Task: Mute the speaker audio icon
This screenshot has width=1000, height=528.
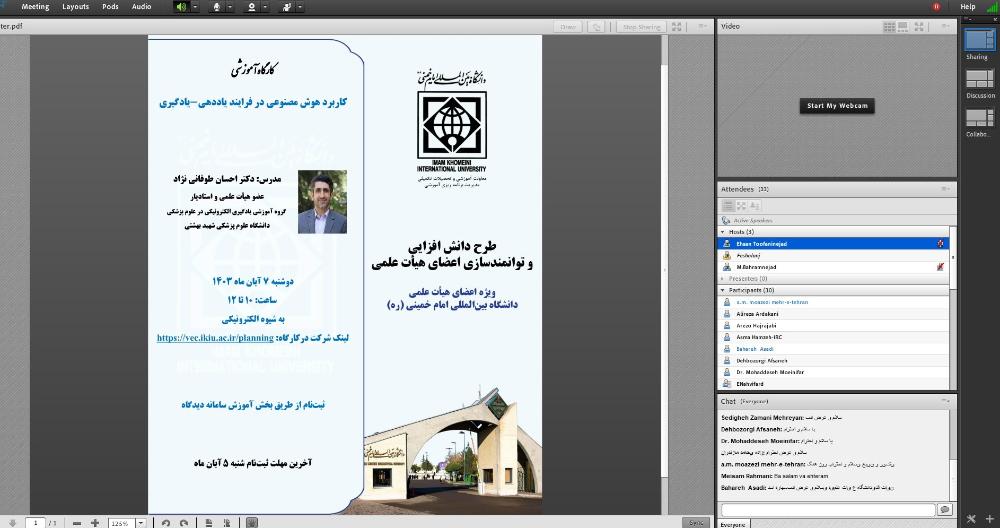Action: pyautogui.click(x=181, y=7)
